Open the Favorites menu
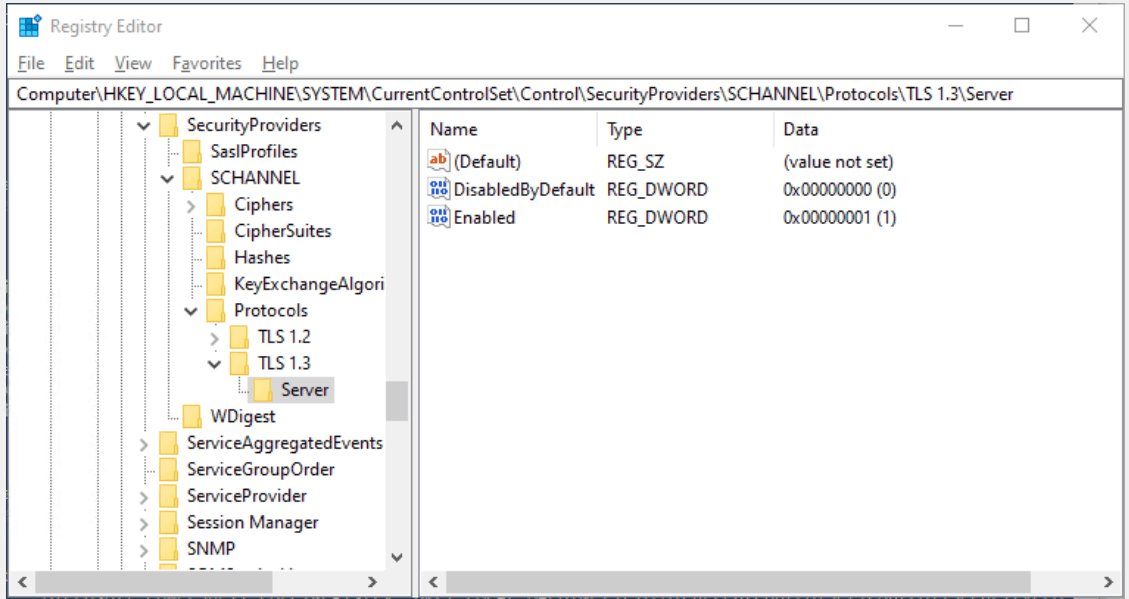 (x=206, y=63)
